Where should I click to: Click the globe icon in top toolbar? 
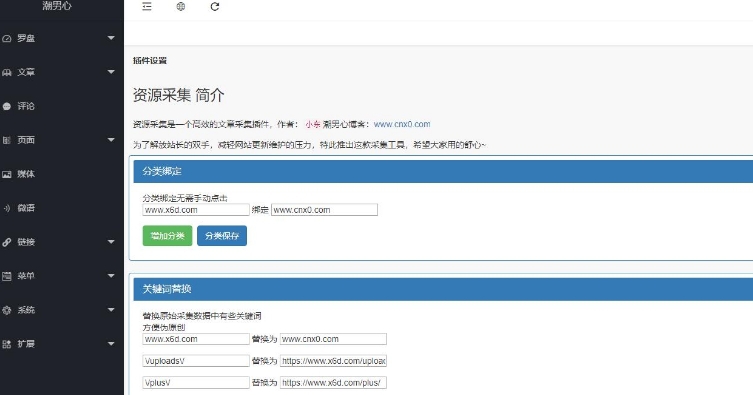coord(181,6)
